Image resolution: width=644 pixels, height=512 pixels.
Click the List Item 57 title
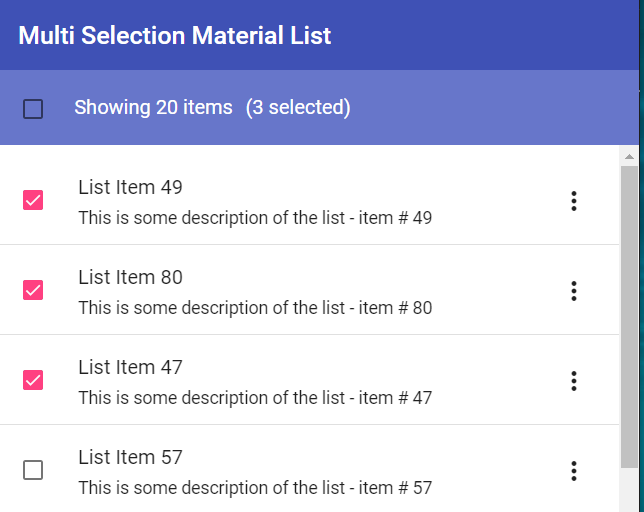130,457
